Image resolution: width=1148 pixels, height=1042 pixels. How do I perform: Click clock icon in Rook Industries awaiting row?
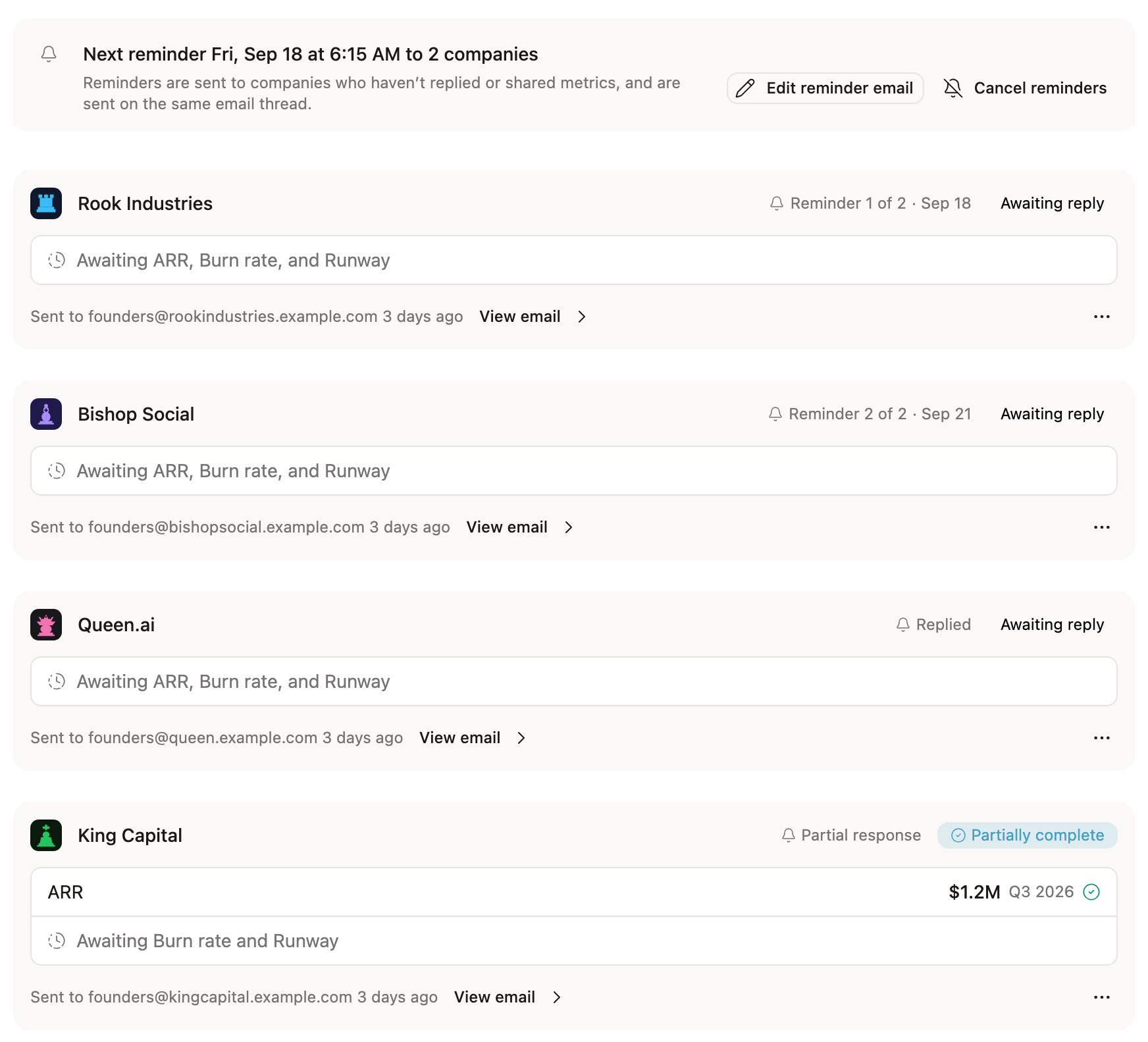(57, 260)
